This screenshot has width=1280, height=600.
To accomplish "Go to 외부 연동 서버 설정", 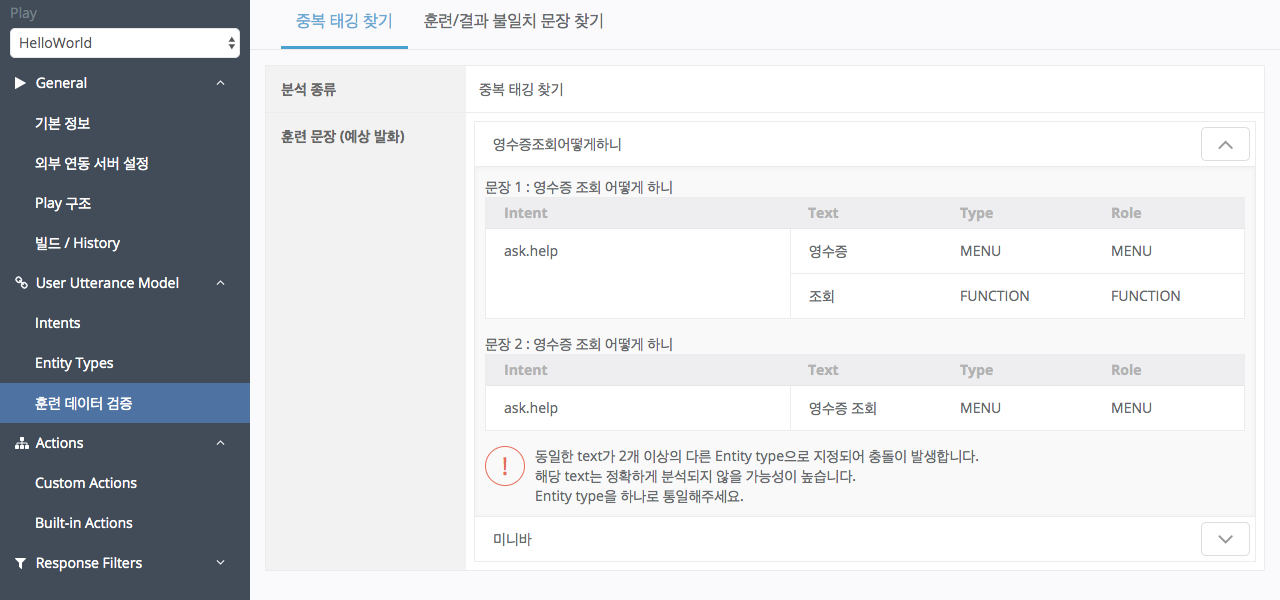I will pyautogui.click(x=92, y=163).
